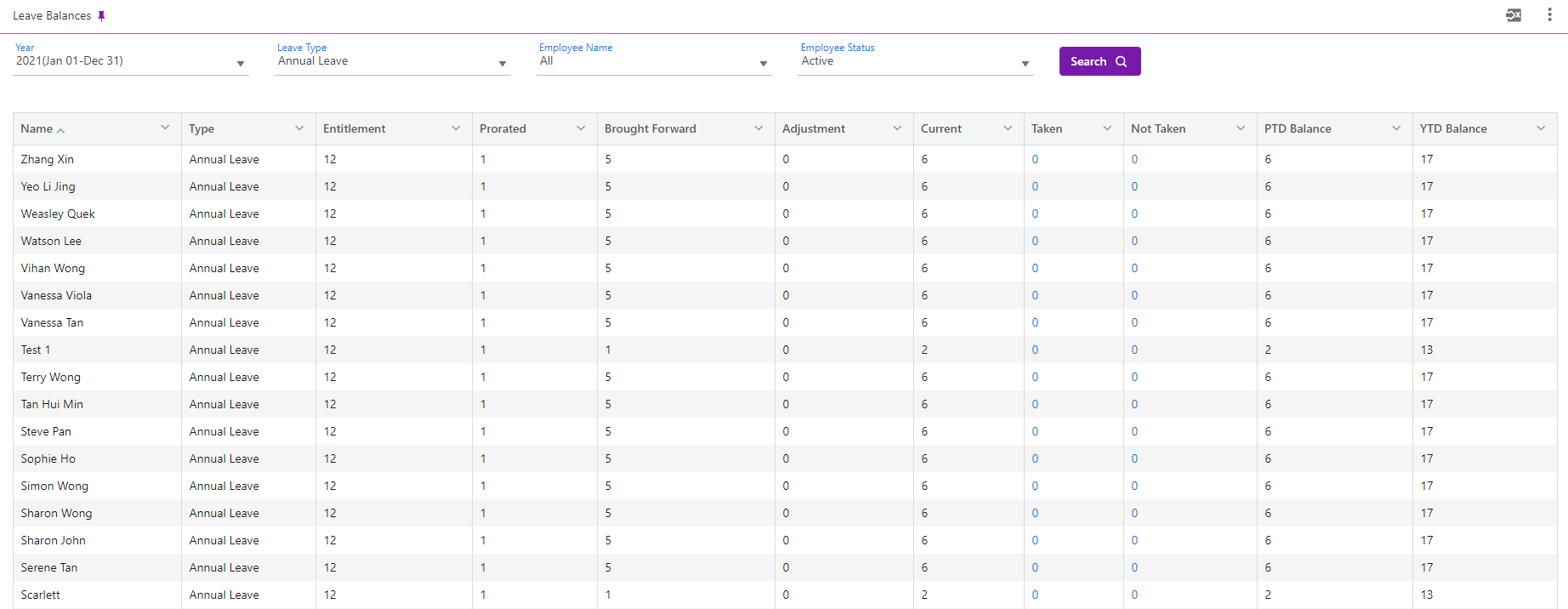1568x609 pixels.
Task: Click Not Taken value for Yeo Li Jing
Action: tap(1134, 186)
